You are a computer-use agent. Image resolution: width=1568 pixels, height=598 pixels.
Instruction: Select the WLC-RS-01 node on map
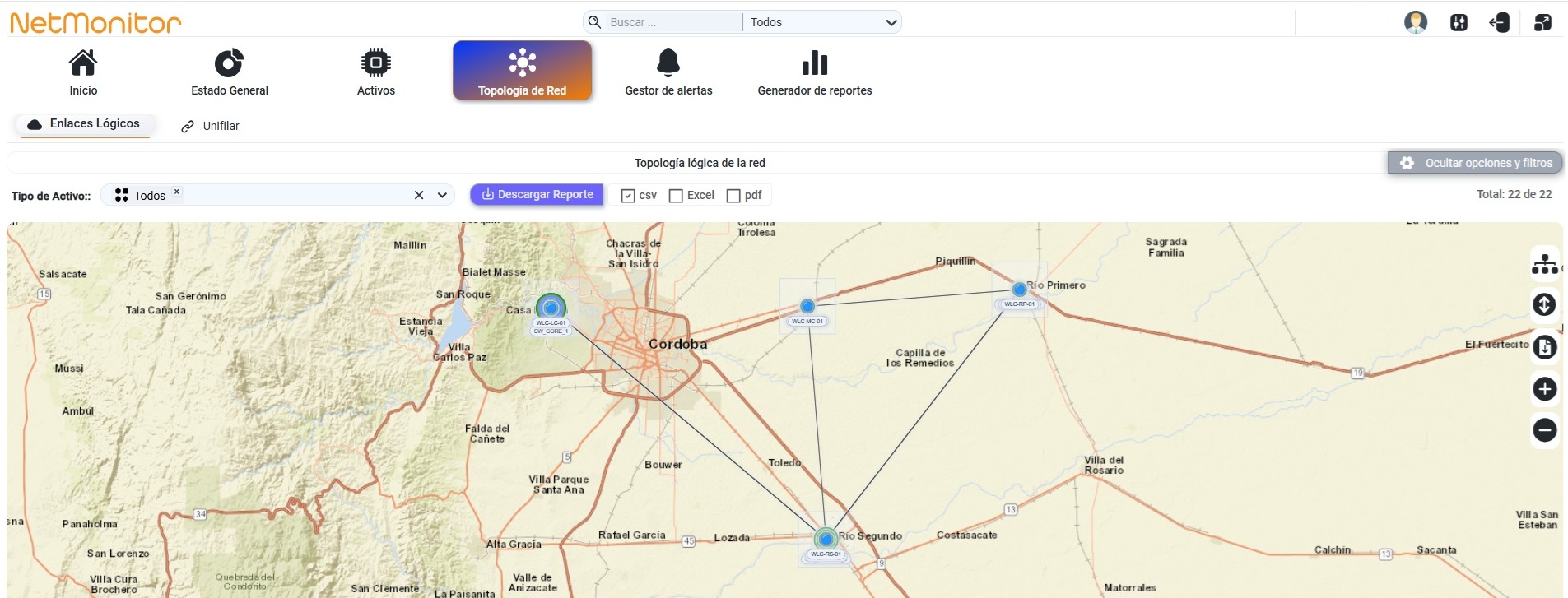pyautogui.click(x=826, y=540)
